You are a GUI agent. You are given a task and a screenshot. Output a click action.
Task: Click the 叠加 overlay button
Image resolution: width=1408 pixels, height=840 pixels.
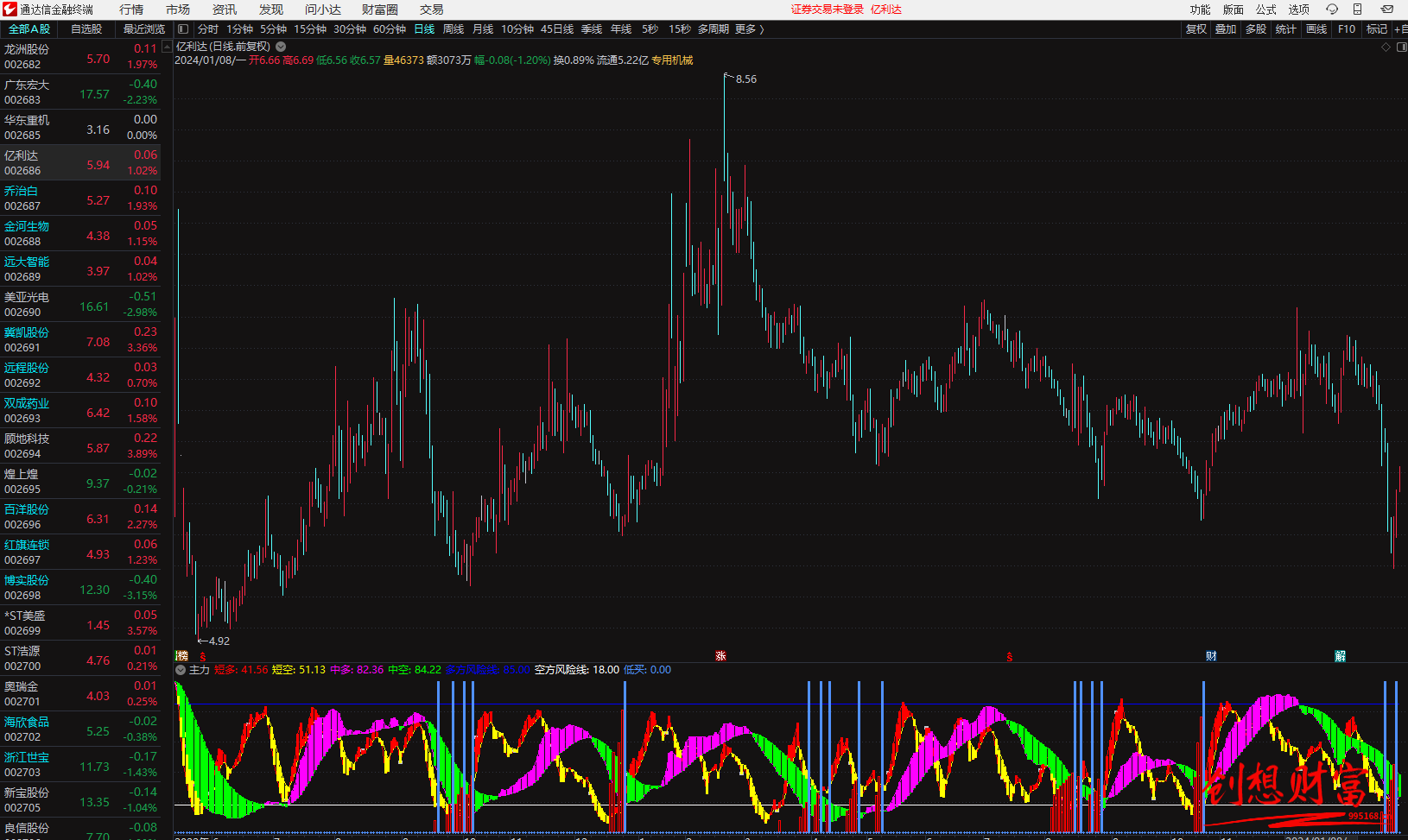pos(1226,29)
